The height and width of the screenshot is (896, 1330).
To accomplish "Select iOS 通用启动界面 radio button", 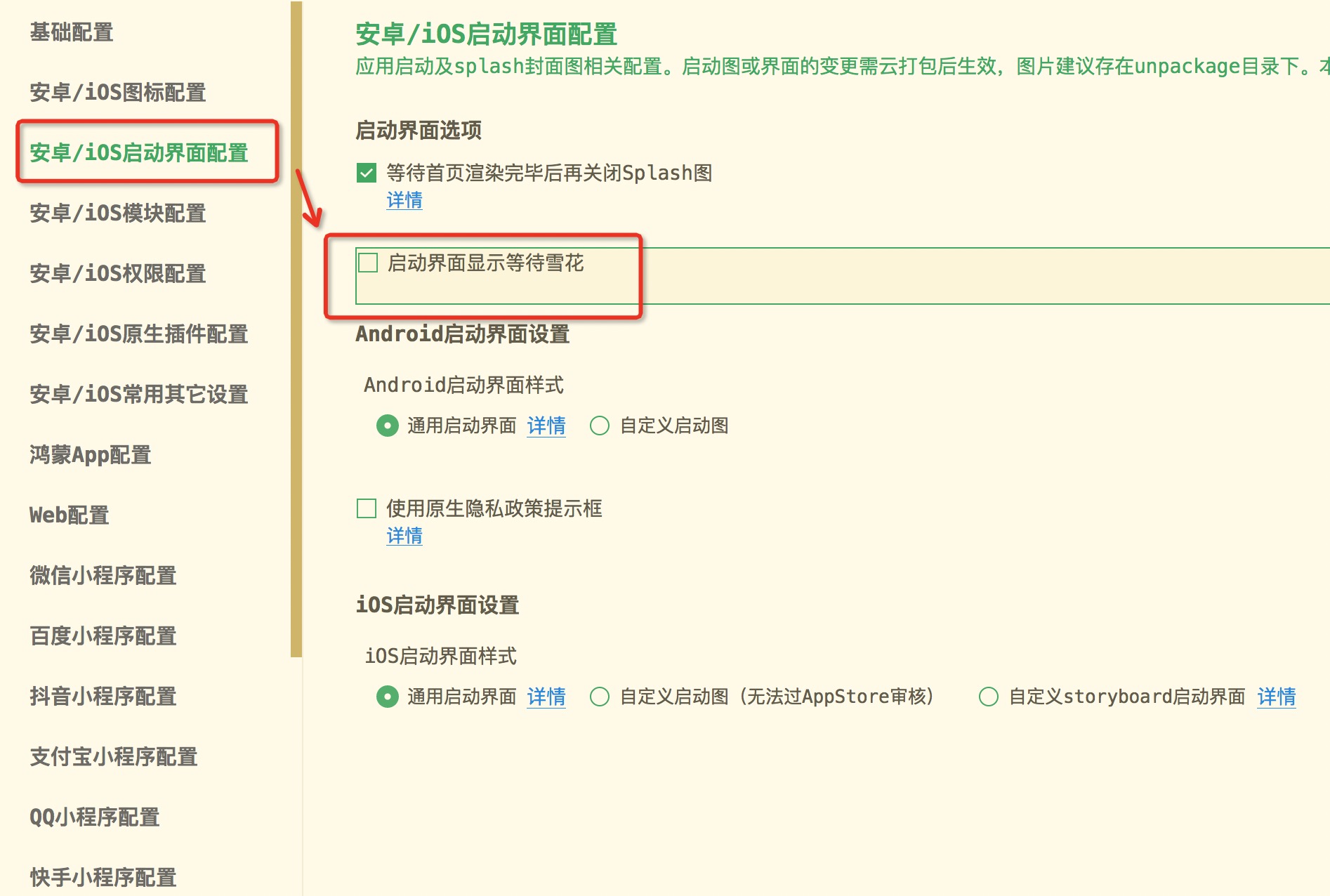I will coord(387,697).
